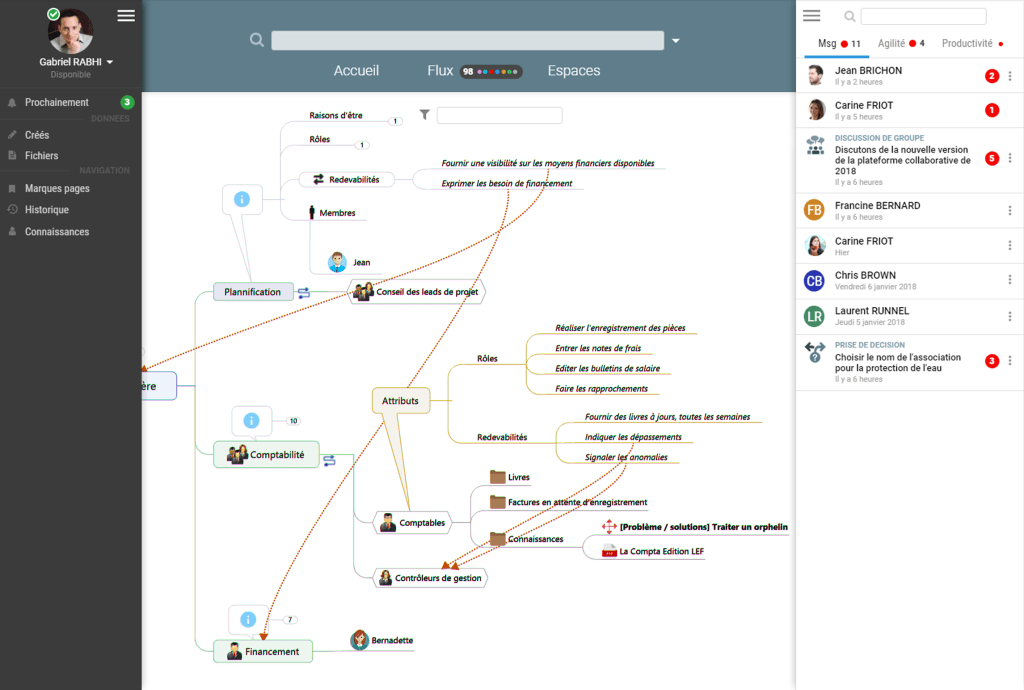
Task: Click the info bubble above Plannification
Action: click(x=241, y=199)
